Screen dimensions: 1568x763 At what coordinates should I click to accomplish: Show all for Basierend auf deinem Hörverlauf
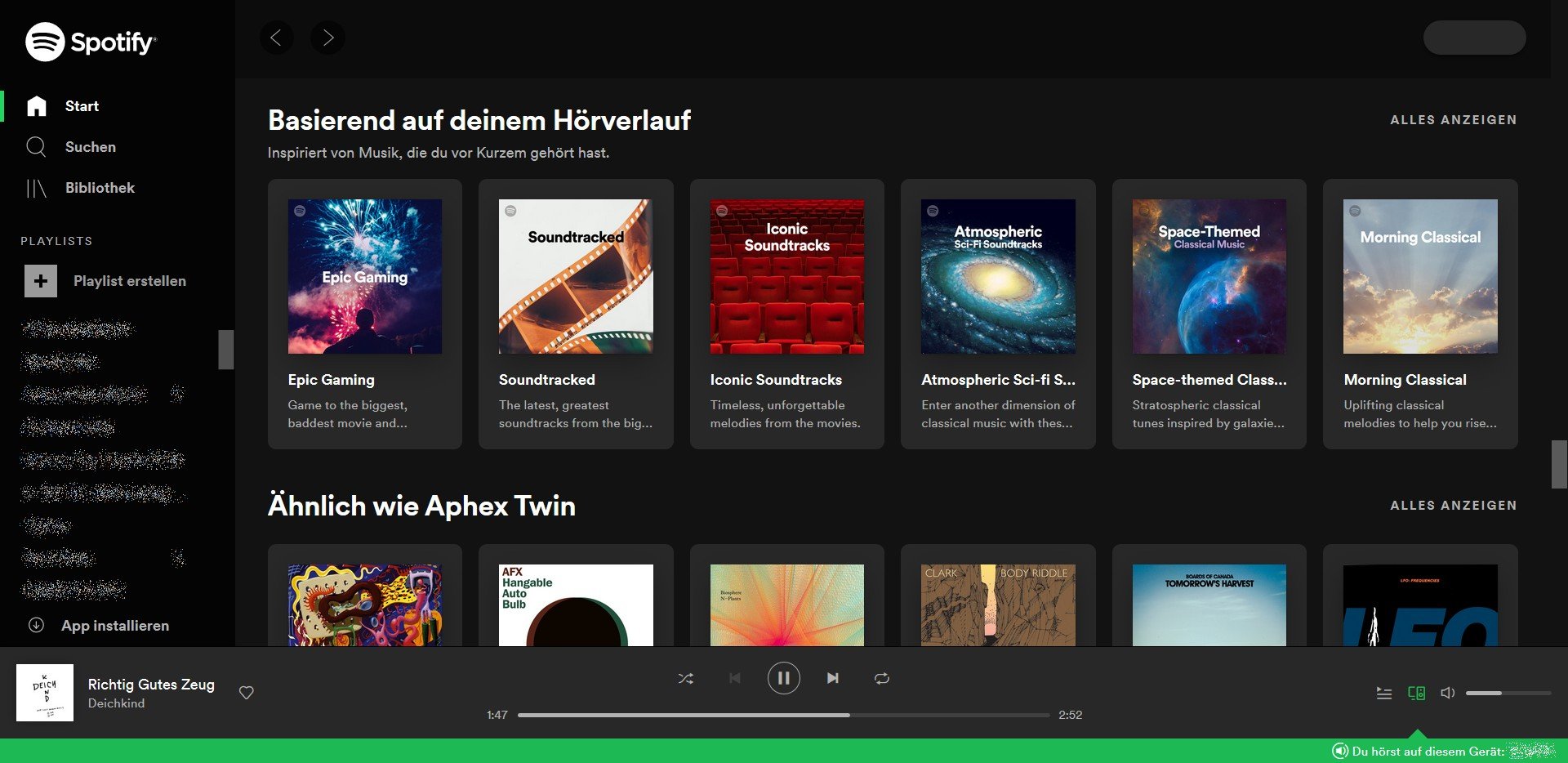tap(1454, 120)
